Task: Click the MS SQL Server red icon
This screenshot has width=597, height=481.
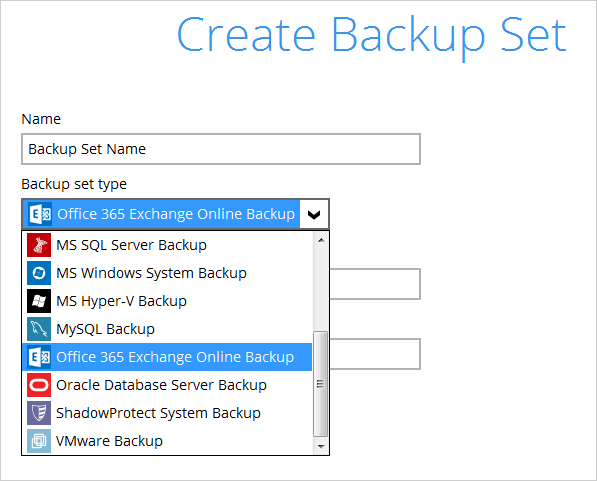Action: coord(39,245)
